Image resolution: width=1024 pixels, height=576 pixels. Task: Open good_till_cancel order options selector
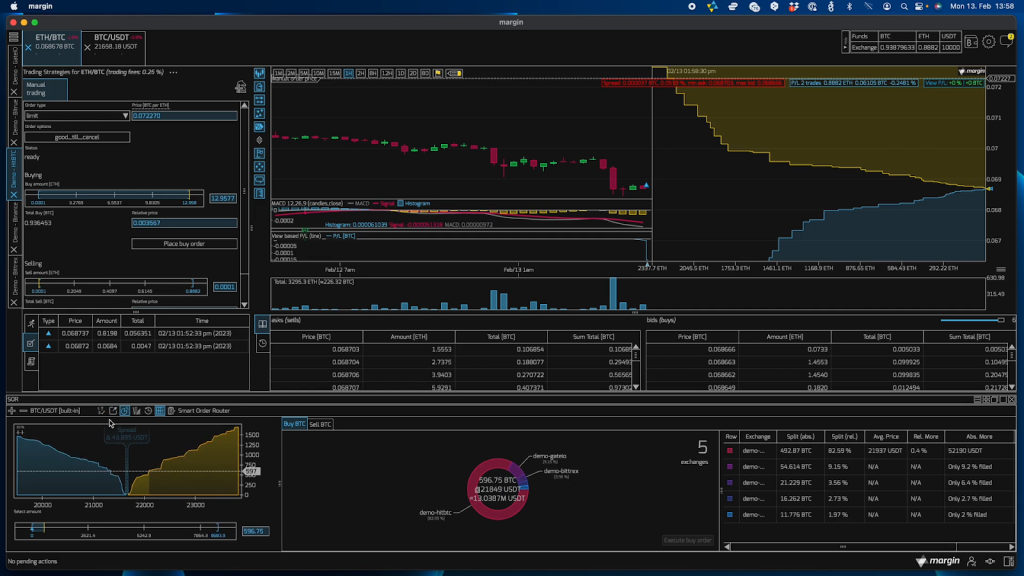77,137
